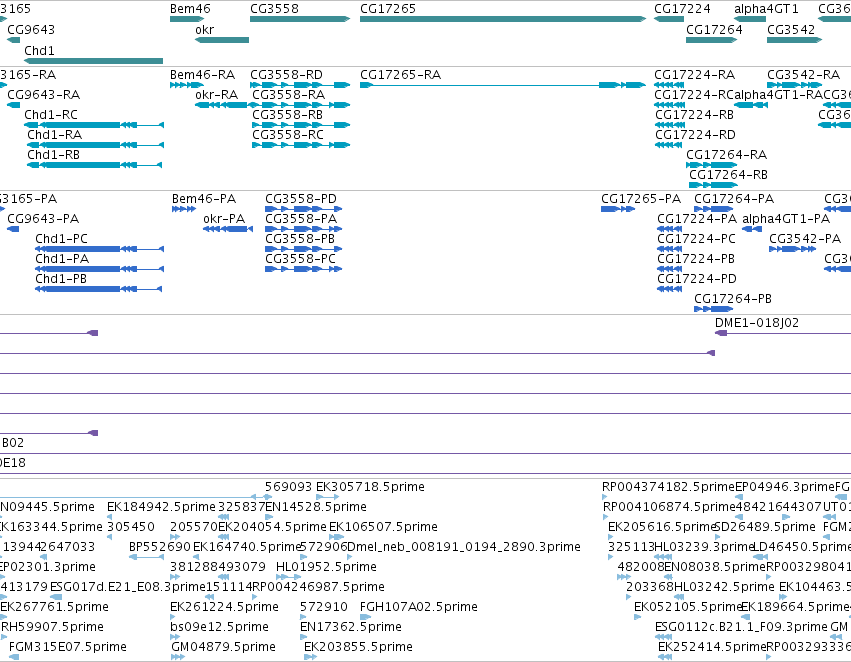Viewport: 851px width, 662px height.
Task: Open protein CG3558-PD label
Action: click(301, 199)
